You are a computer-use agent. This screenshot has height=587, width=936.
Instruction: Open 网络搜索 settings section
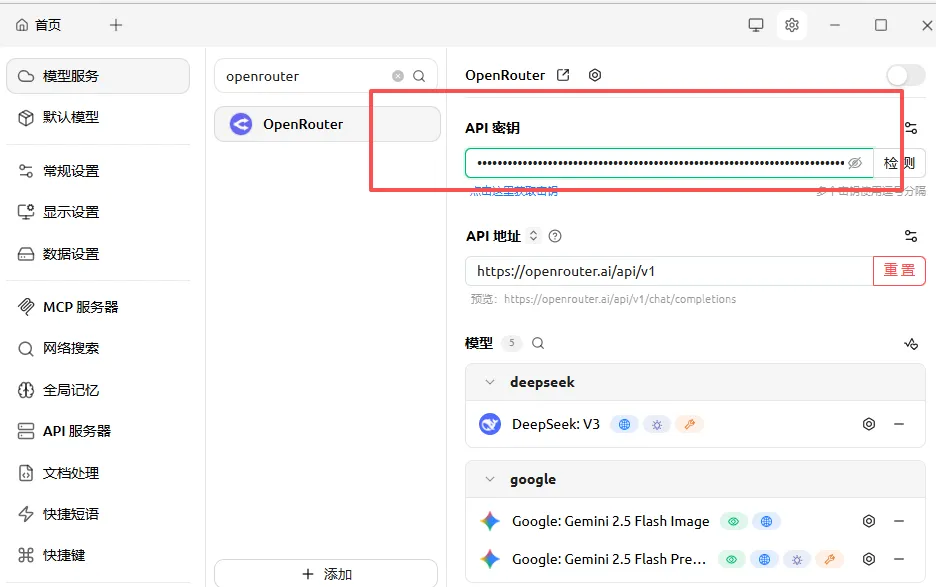[98, 348]
